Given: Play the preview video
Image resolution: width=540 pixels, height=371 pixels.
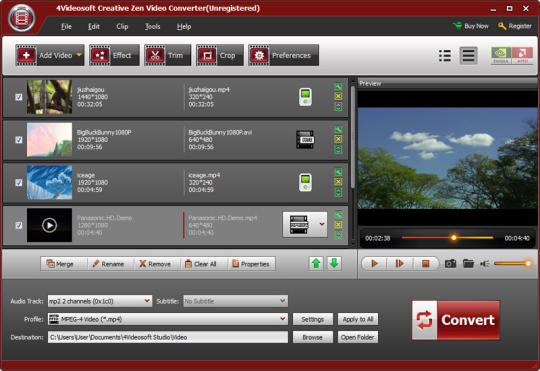Looking at the screenshot, I should pyautogui.click(x=374, y=264).
